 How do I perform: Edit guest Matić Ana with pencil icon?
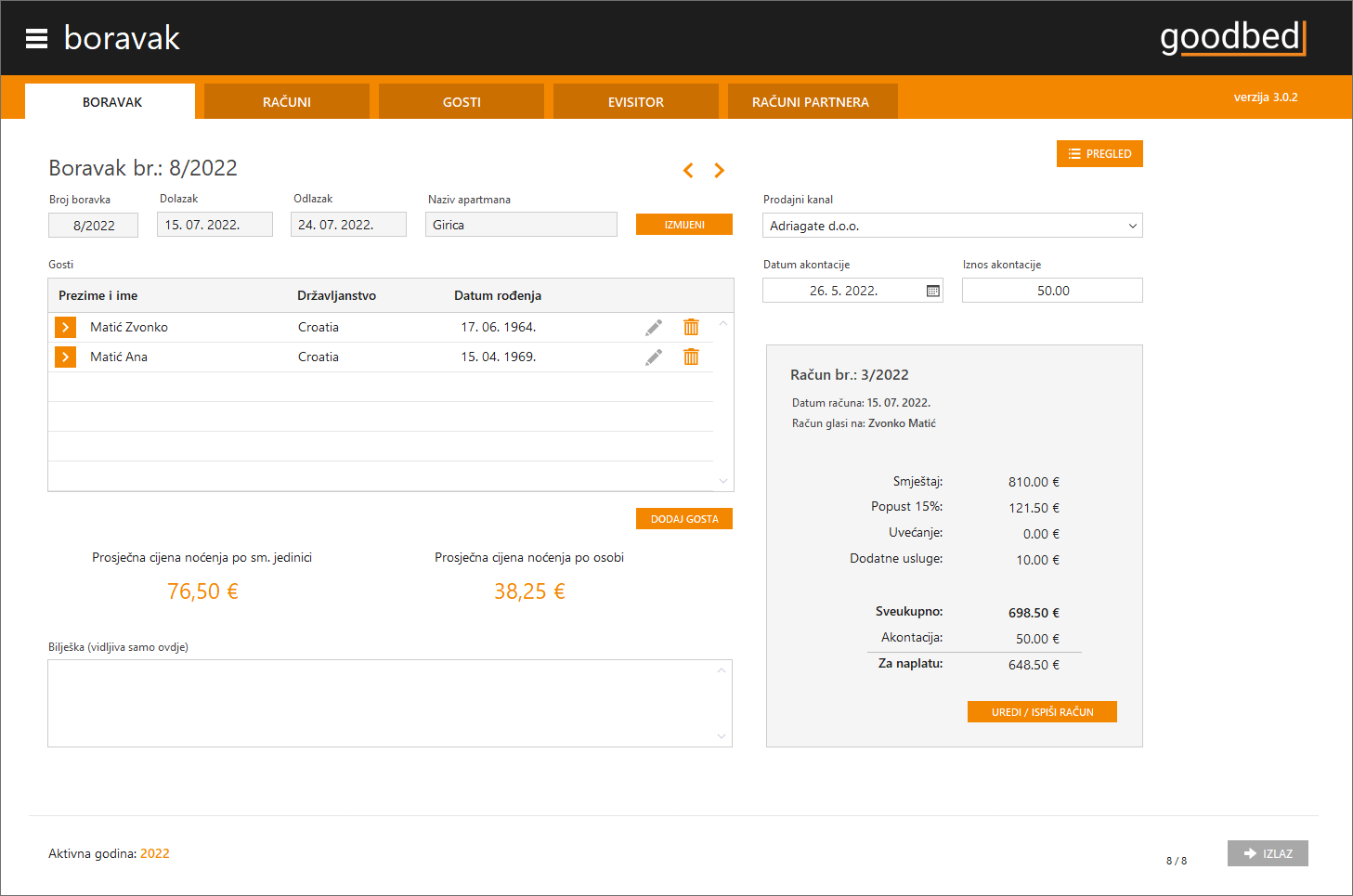coord(654,357)
